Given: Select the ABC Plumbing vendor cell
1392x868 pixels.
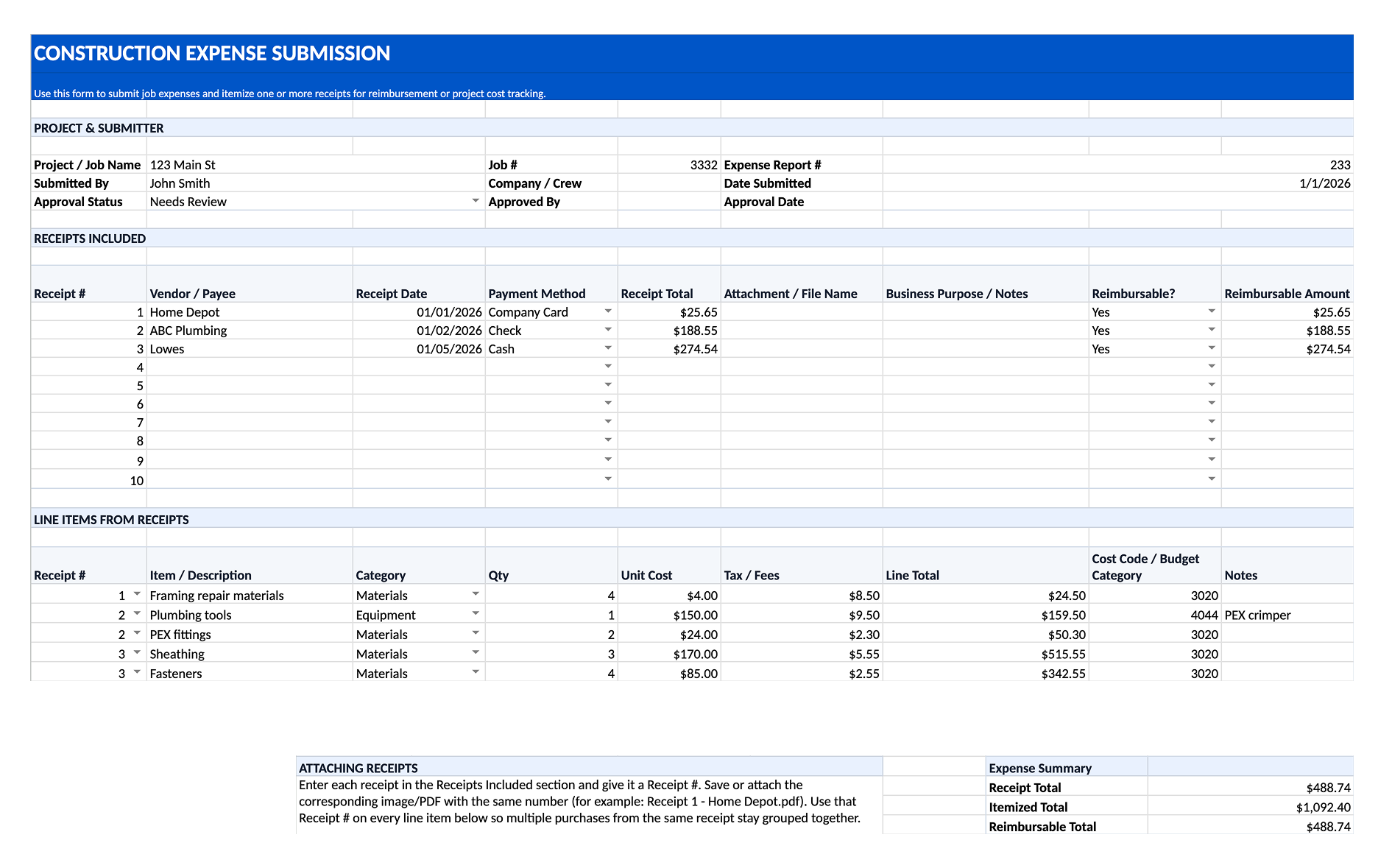Looking at the screenshot, I should pyautogui.click(x=250, y=331).
